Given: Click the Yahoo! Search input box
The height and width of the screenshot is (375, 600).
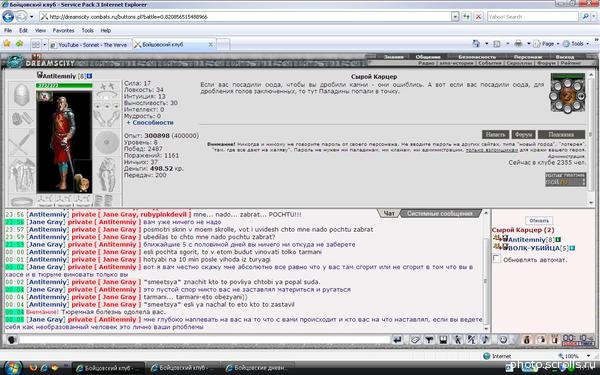Looking at the screenshot, I should [x=533, y=16].
